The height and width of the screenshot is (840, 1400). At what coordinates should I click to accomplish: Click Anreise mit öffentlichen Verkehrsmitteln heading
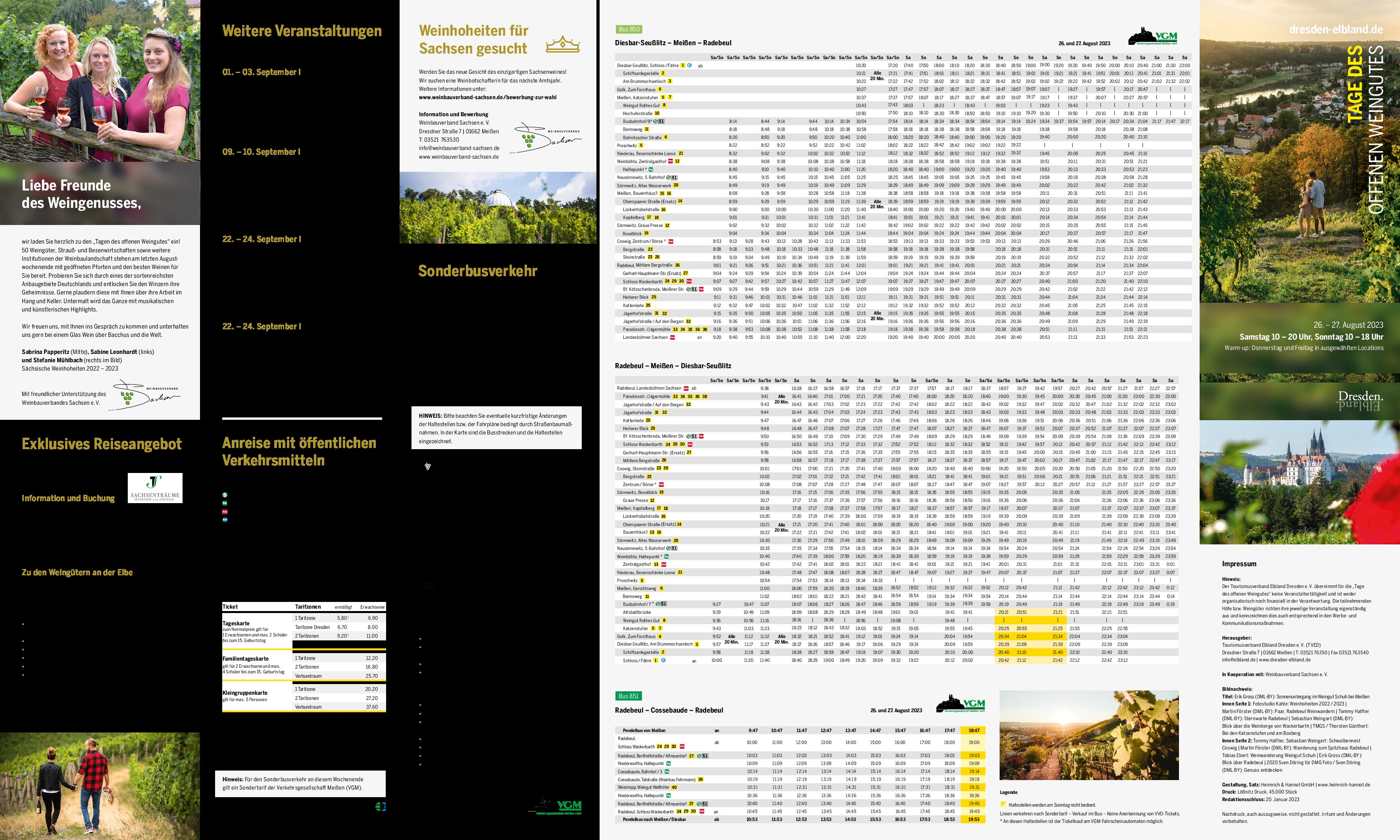(x=299, y=452)
